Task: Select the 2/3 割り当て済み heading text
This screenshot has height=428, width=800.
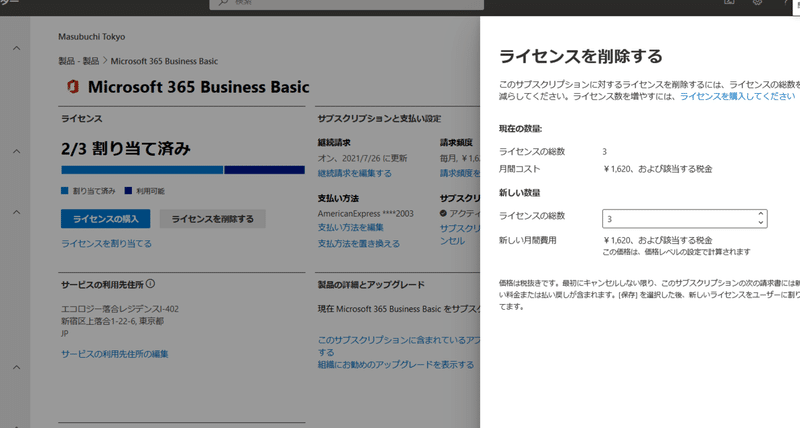Action: [x=126, y=148]
